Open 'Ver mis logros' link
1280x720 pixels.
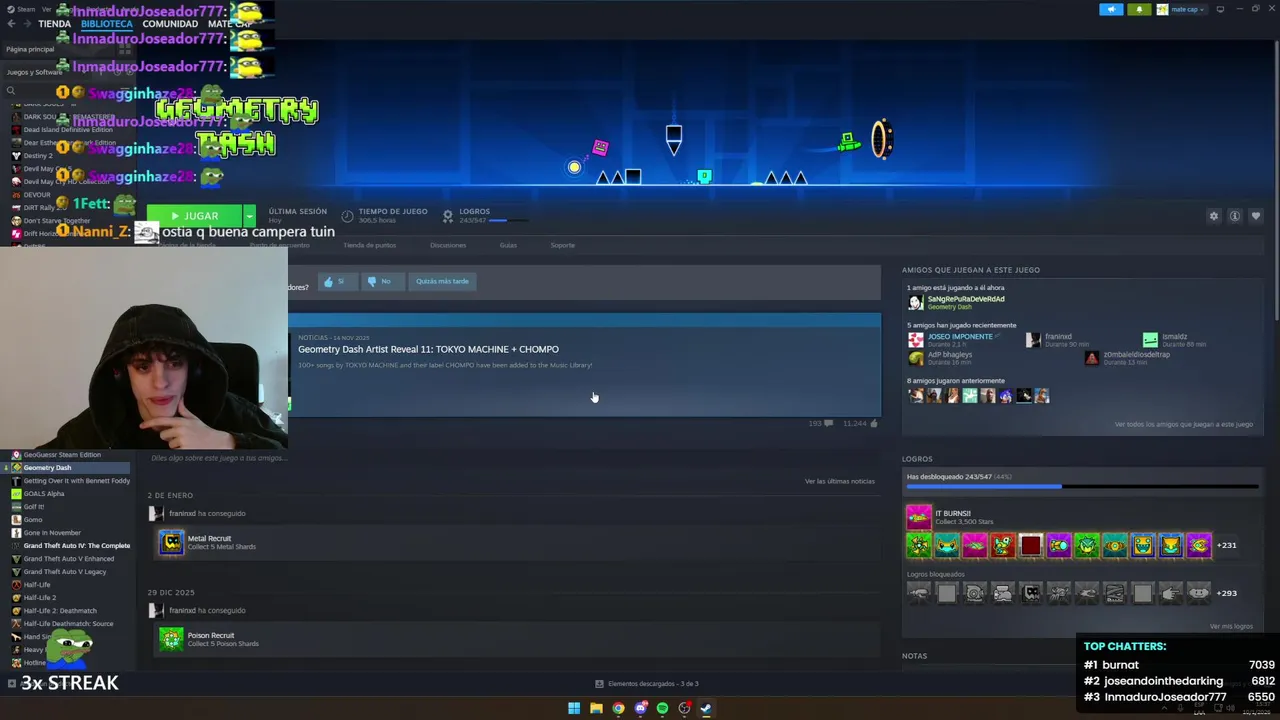tap(1231, 626)
